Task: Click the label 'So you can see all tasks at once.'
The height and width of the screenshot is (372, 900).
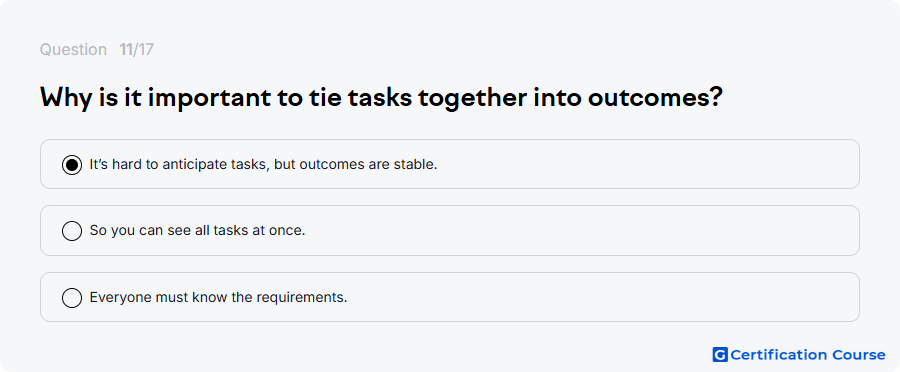Action: click(x=197, y=231)
